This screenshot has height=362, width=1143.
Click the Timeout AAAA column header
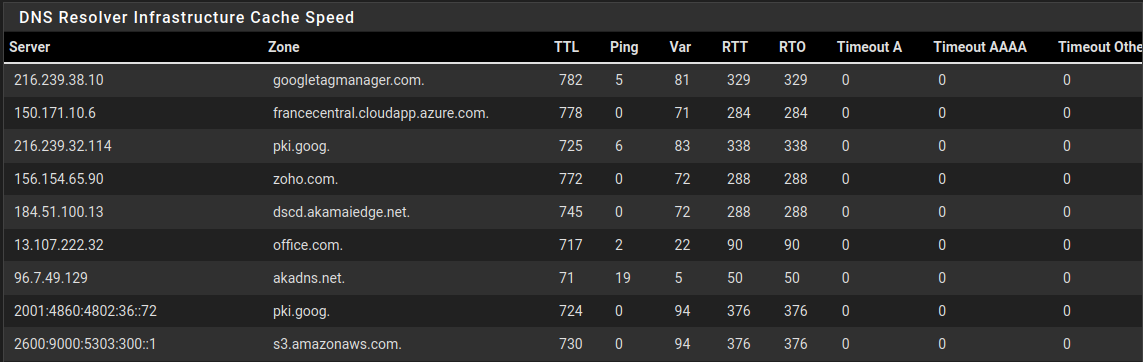point(980,47)
